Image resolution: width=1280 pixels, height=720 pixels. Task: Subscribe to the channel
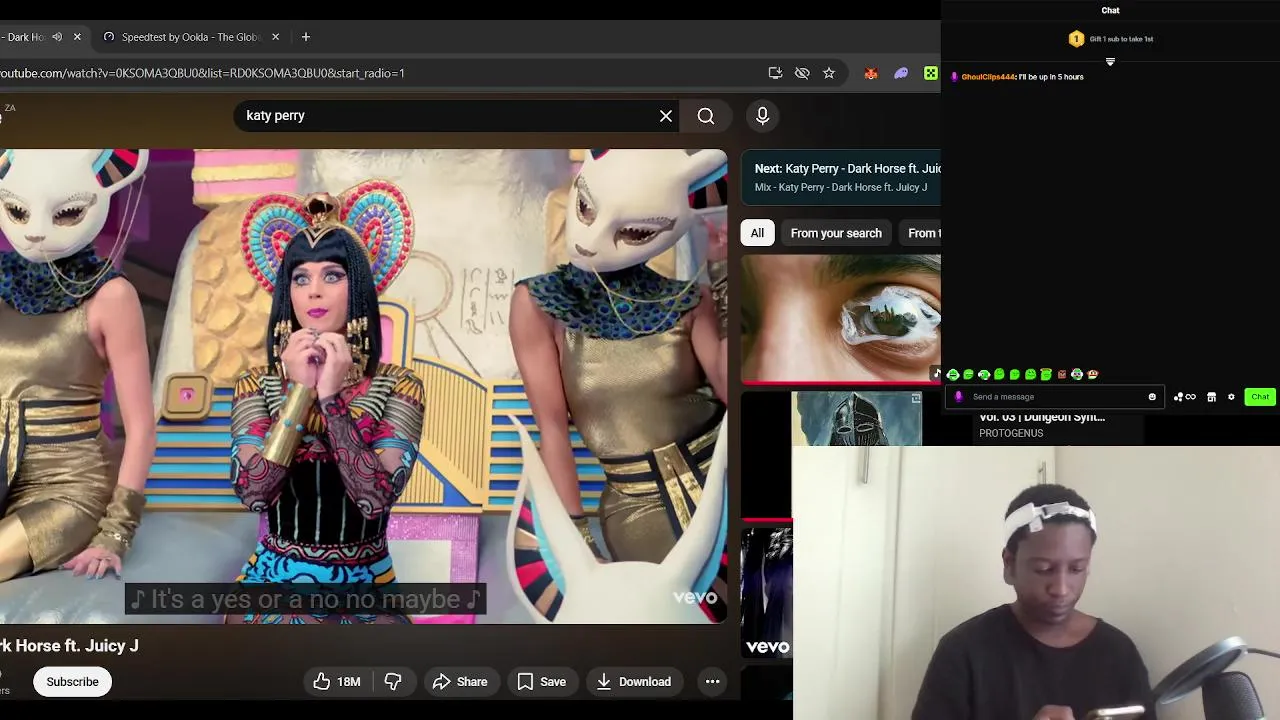72,682
